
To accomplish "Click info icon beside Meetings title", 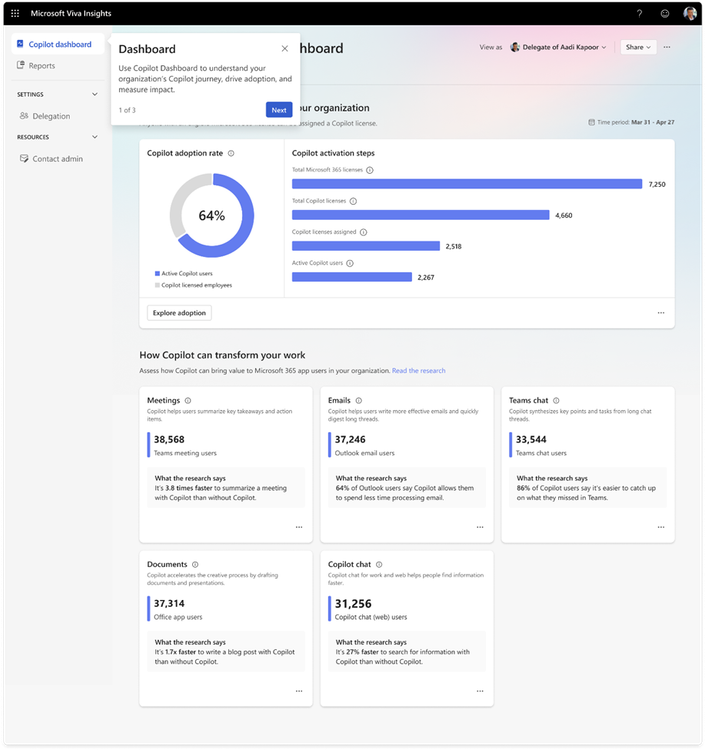I will pyautogui.click(x=188, y=401).
